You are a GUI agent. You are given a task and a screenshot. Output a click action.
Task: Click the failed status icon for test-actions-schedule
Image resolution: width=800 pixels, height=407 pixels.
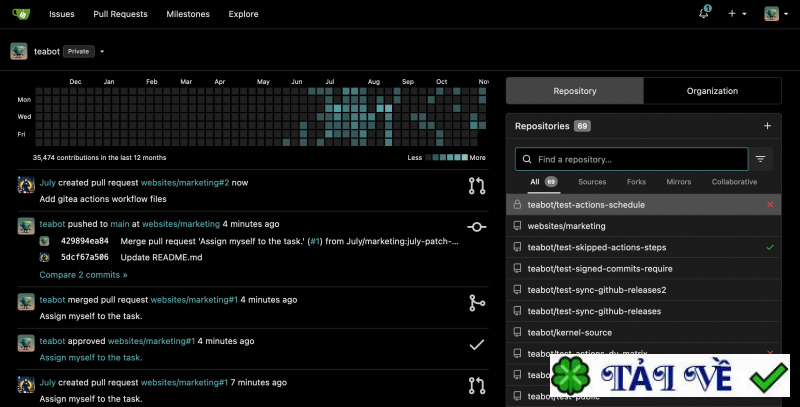coord(769,204)
